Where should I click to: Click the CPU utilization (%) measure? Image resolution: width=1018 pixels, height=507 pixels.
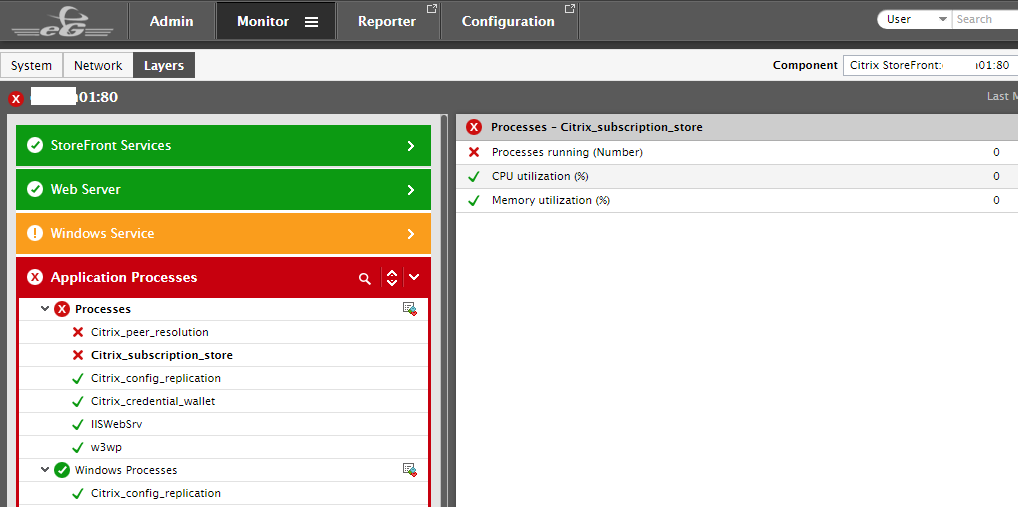click(x=540, y=177)
